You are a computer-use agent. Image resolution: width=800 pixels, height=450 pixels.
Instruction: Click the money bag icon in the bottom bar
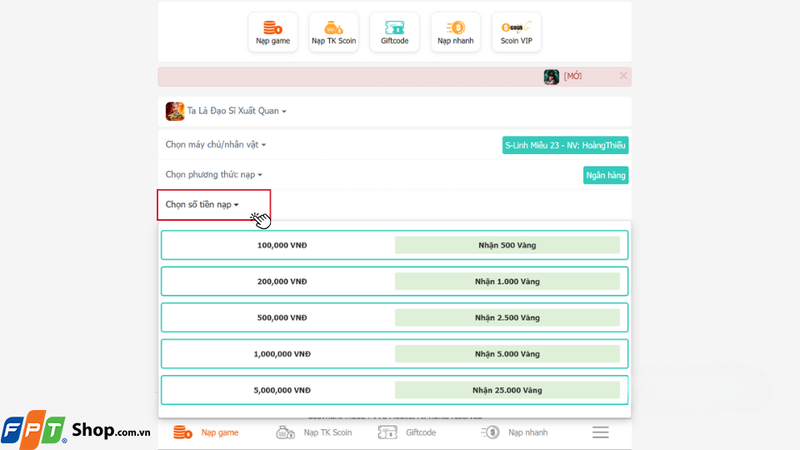click(x=285, y=433)
